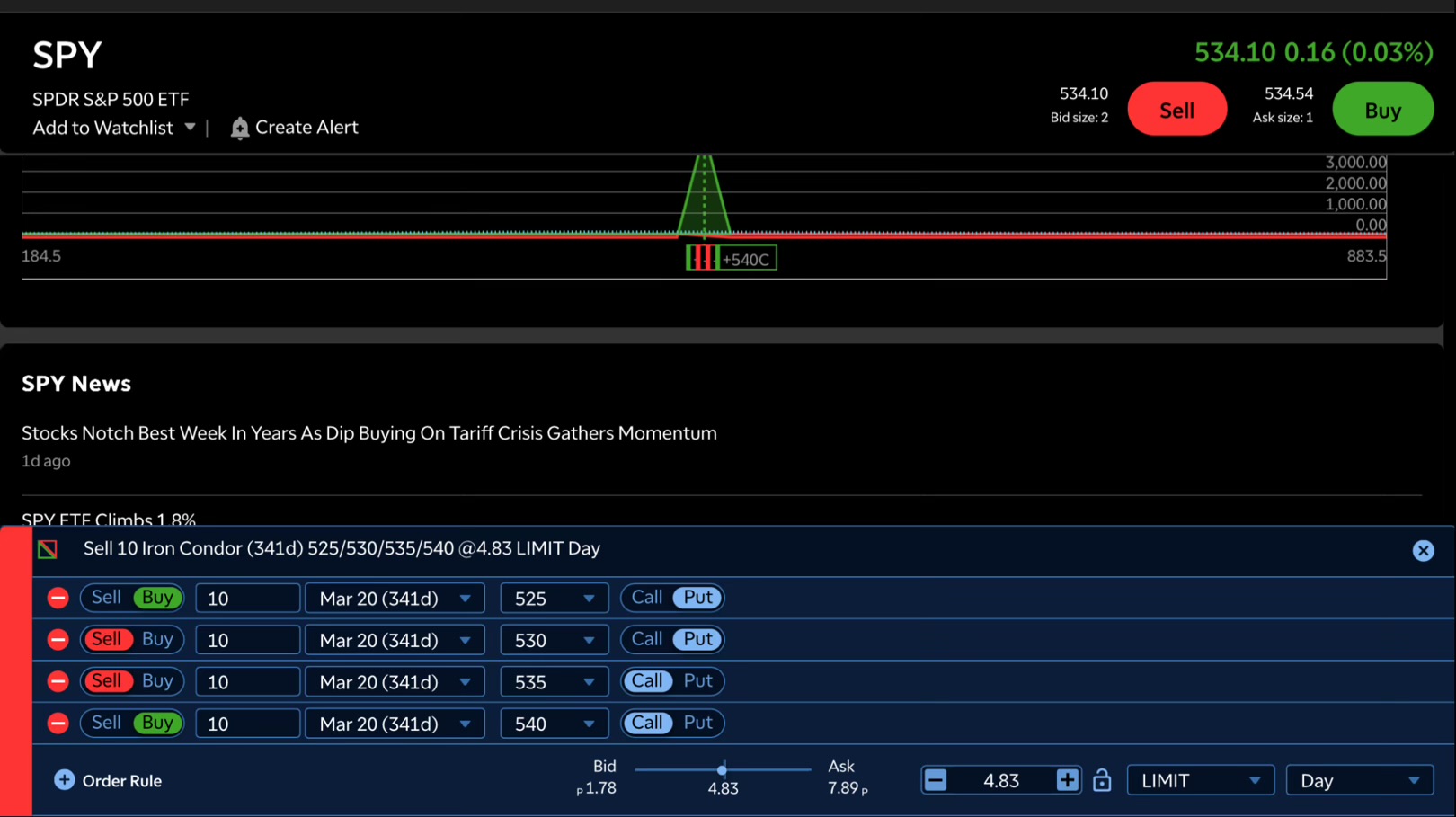Click the +540C marker on the profit chart
The image size is (1456, 817).
coord(746,260)
